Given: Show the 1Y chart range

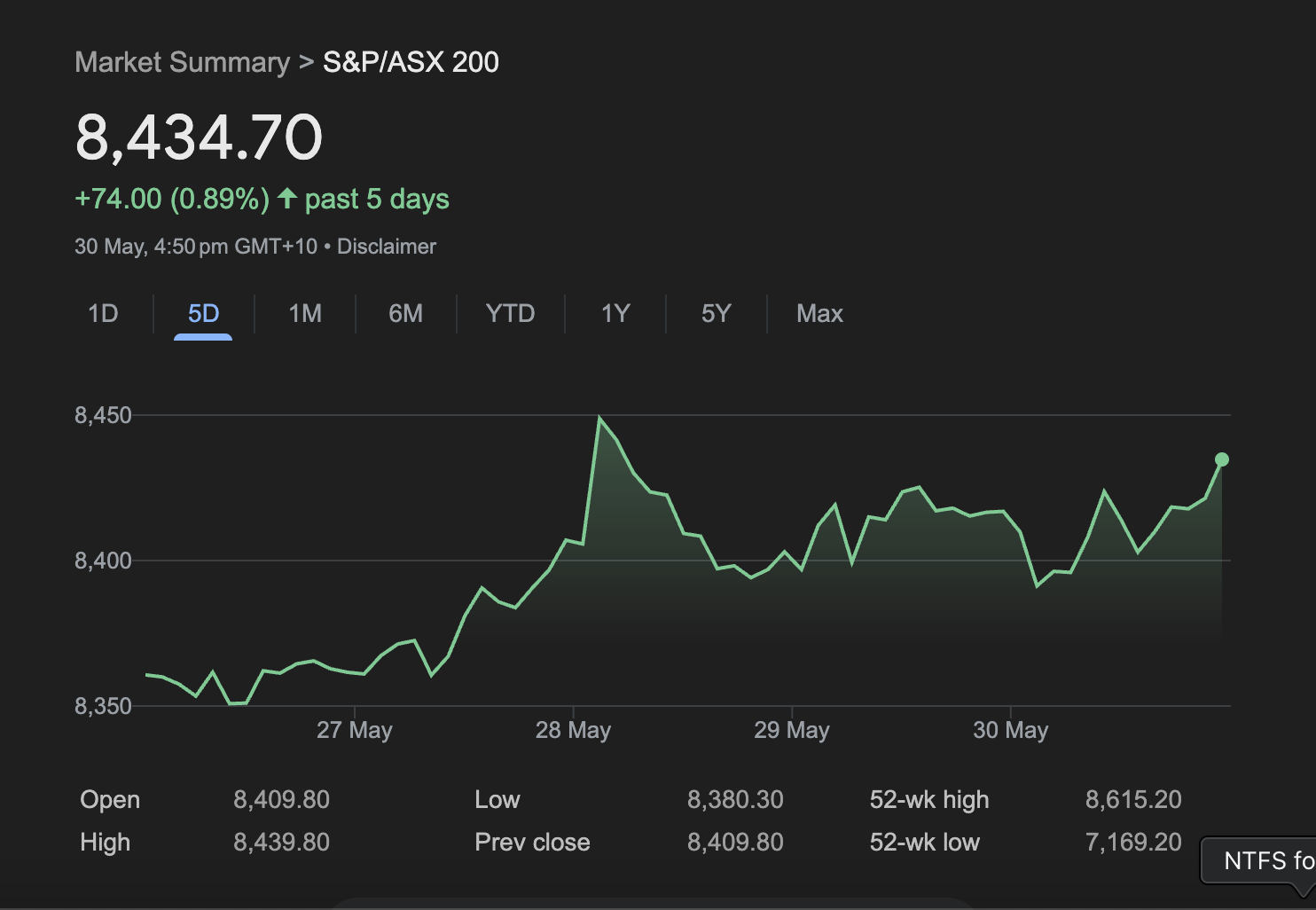Looking at the screenshot, I should [615, 314].
